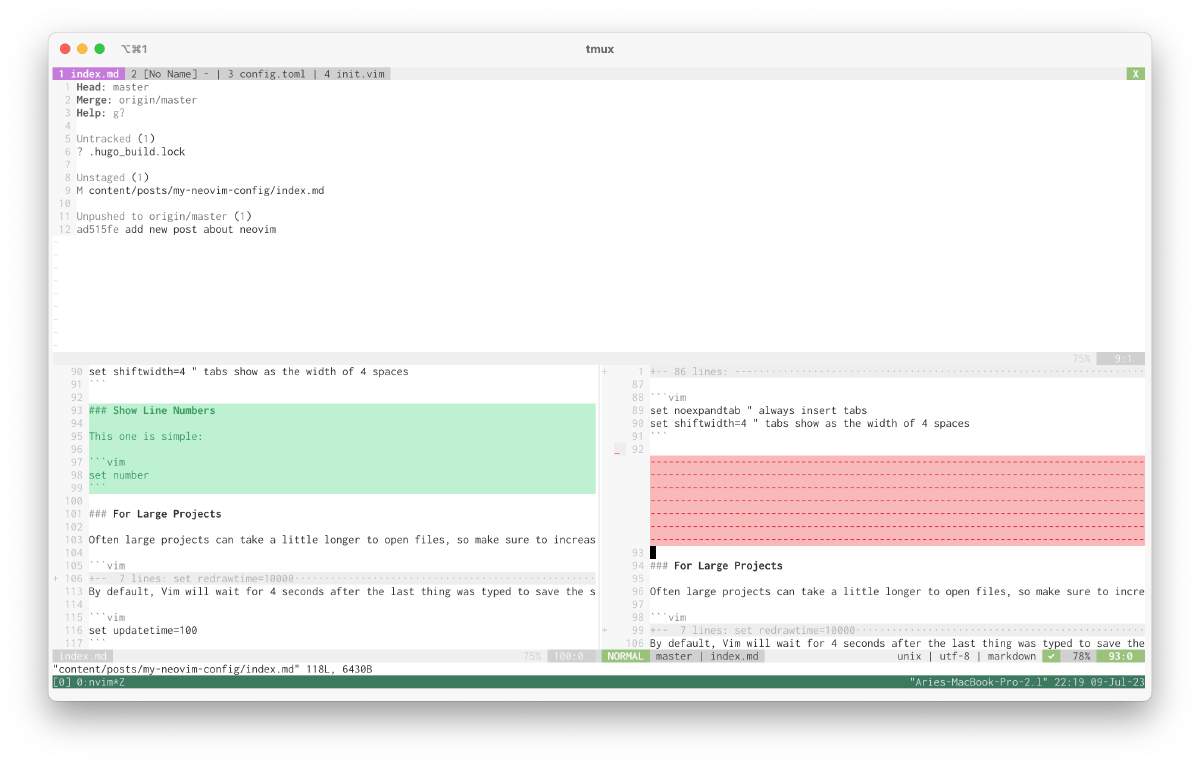Click the tabline close X button
This screenshot has height=765, width=1200.
pos(1135,74)
